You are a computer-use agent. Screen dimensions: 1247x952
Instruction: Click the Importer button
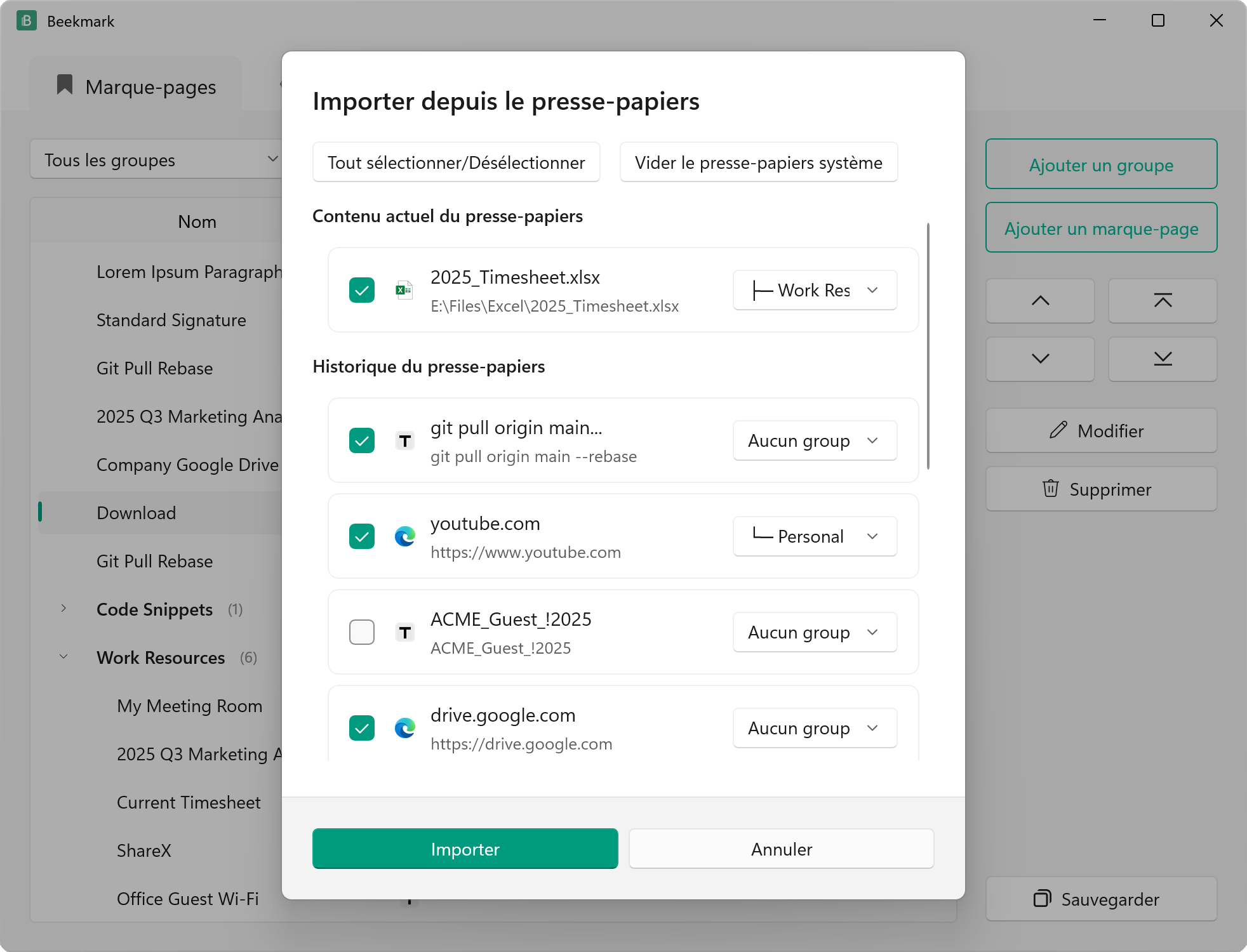[465, 849]
